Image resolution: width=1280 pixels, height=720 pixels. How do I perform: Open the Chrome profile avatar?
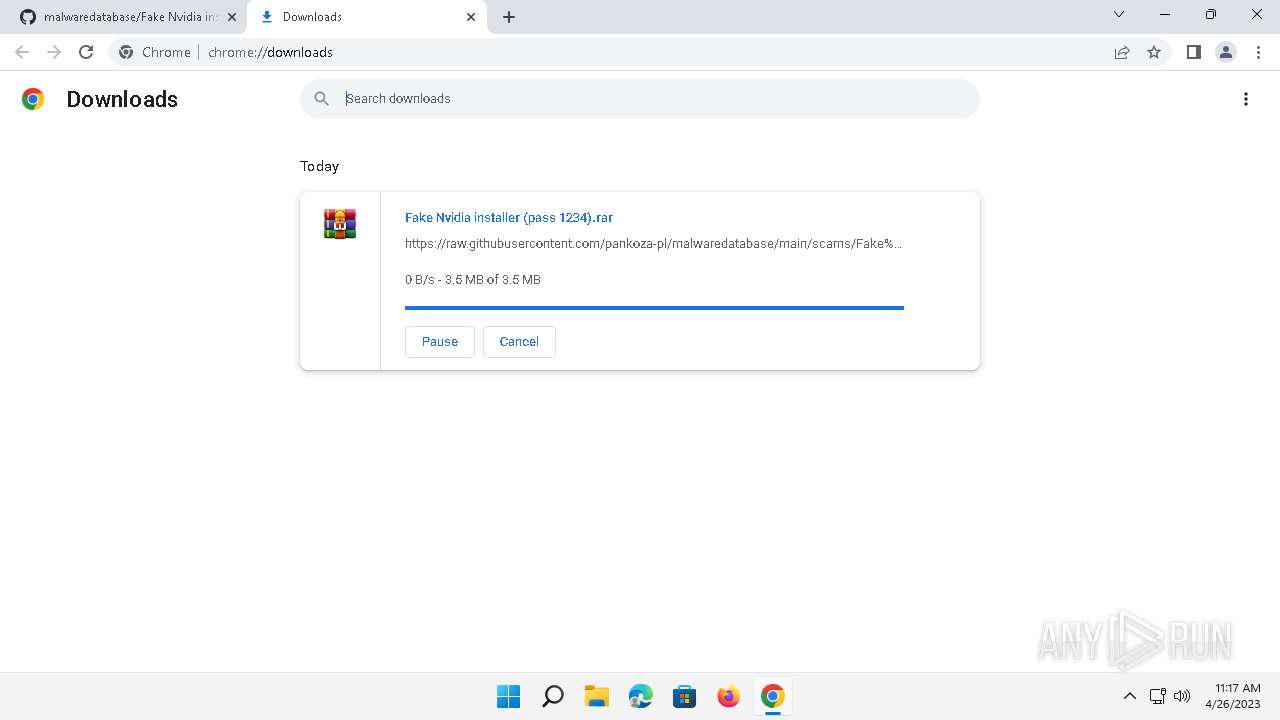1226,52
